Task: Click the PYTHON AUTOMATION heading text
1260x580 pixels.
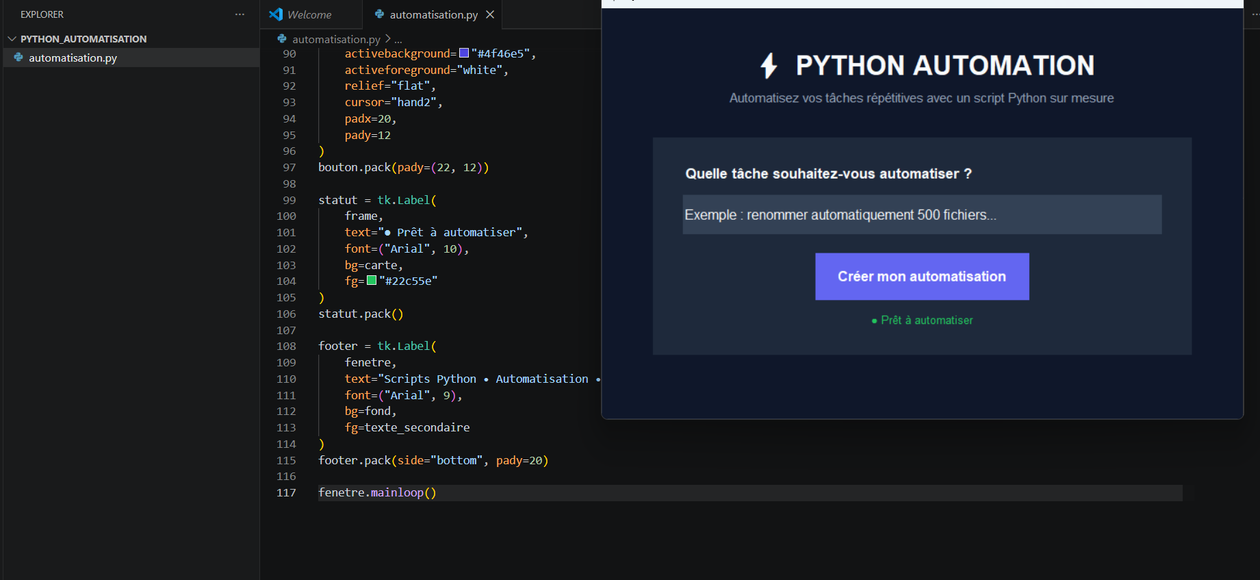Action: pyautogui.click(x=945, y=66)
